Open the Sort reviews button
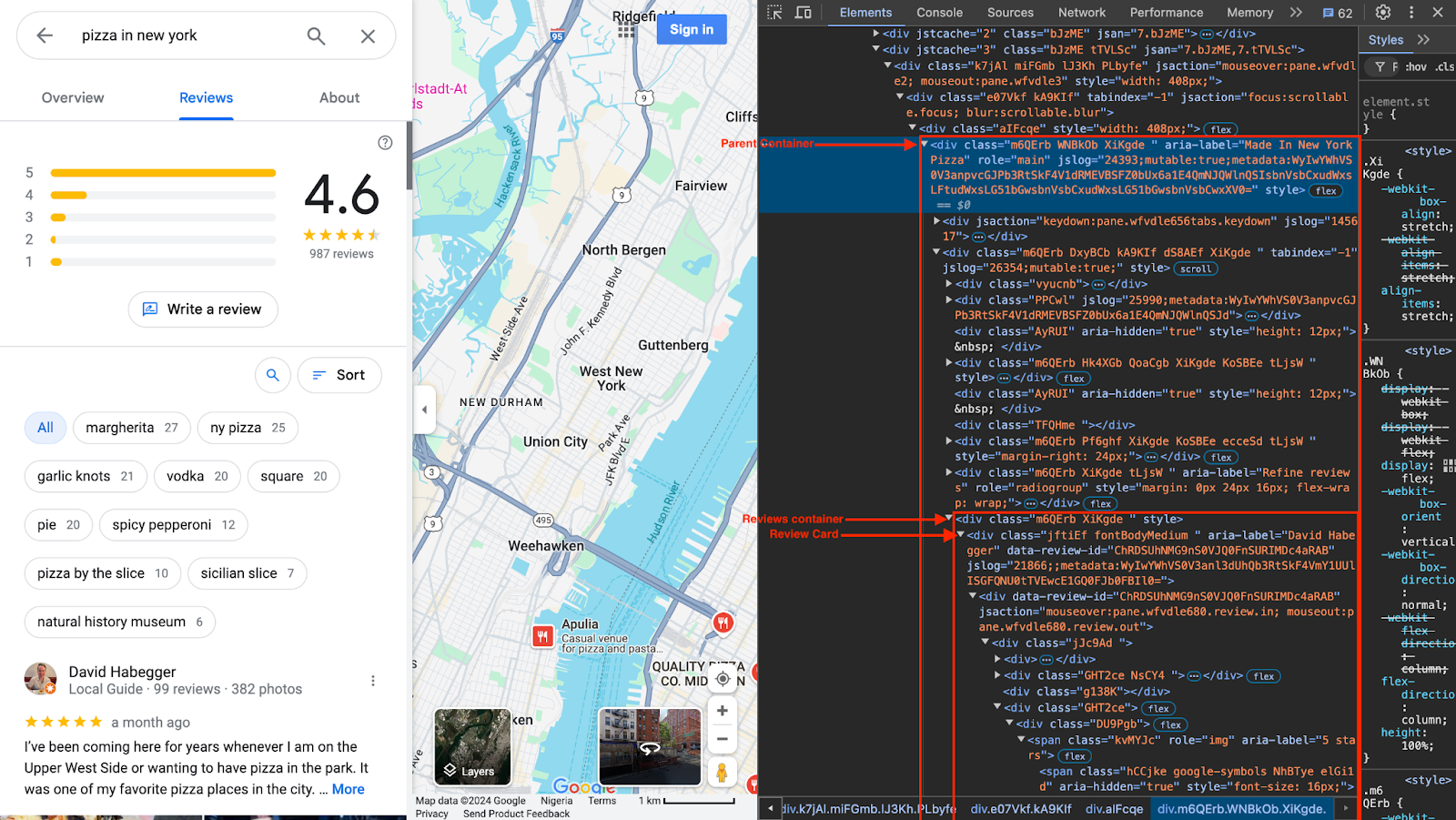 pos(339,375)
